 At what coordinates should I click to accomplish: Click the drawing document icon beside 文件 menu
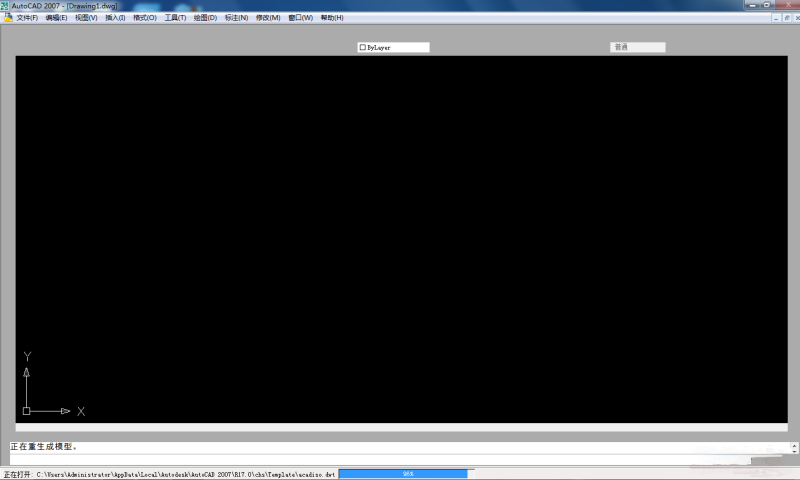click(x=6, y=17)
